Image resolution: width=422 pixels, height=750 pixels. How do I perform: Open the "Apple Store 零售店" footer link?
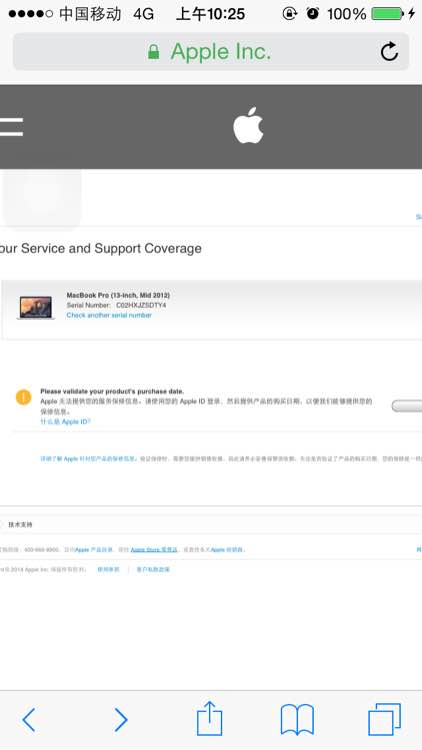click(x=154, y=550)
